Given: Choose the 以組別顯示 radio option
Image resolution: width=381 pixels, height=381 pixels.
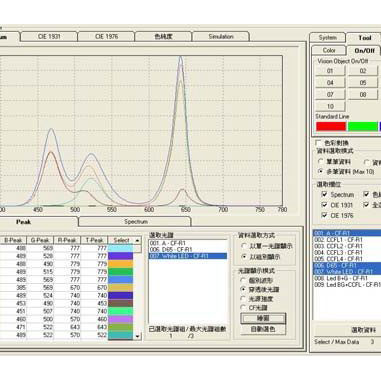Looking at the screenshot, I should click(x=244, y=257).
